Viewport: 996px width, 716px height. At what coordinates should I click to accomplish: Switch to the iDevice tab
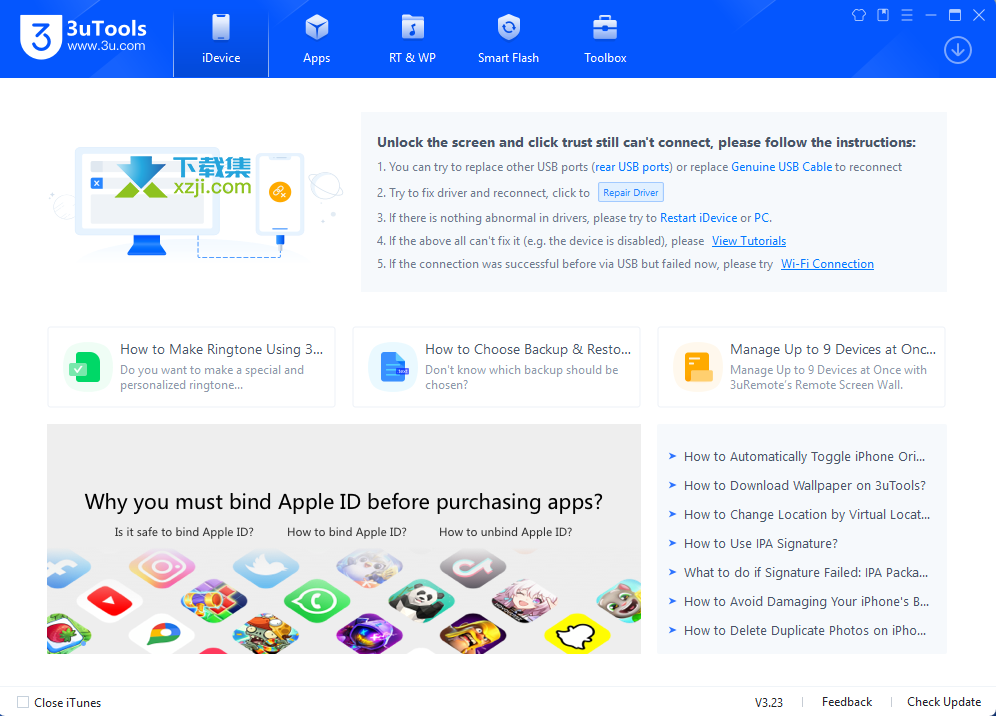[x=221, y=40]
